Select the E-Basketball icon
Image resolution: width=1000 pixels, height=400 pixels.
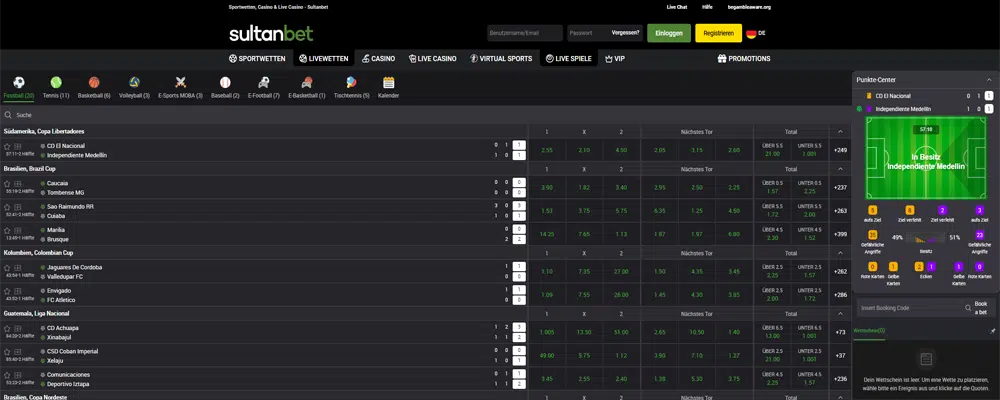coord(307,83)
